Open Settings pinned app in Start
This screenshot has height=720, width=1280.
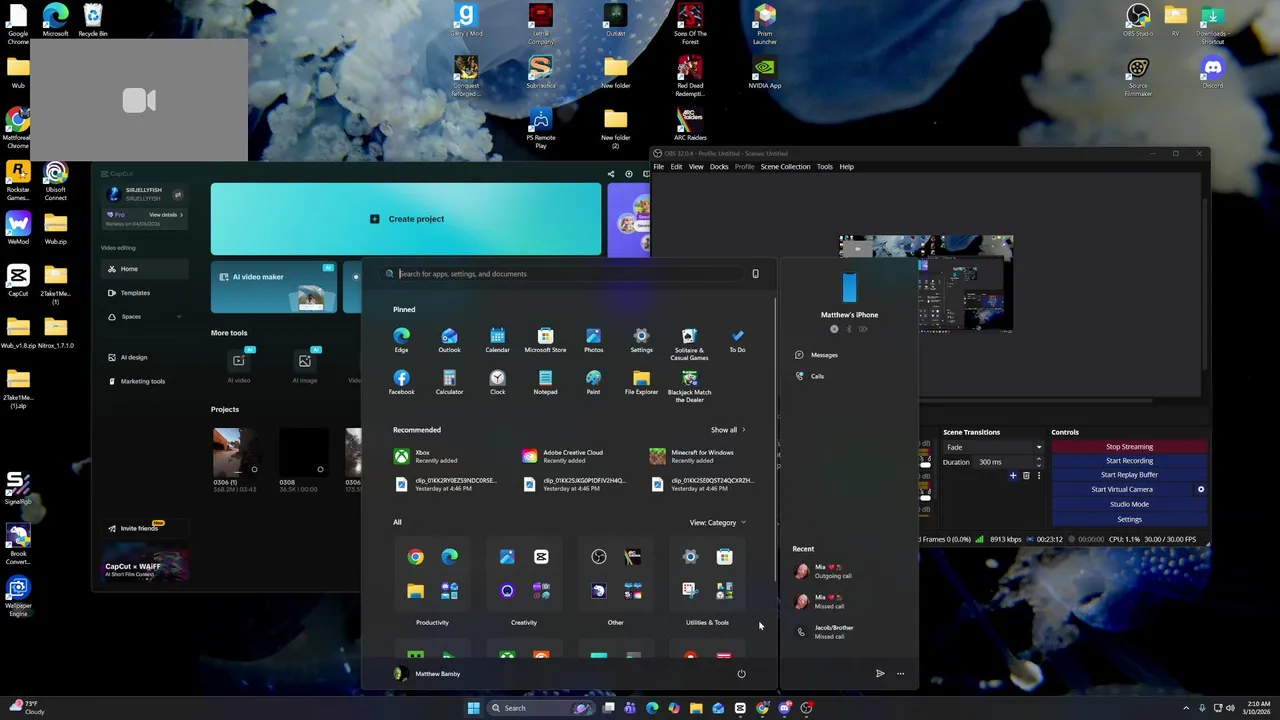(641, 340)
